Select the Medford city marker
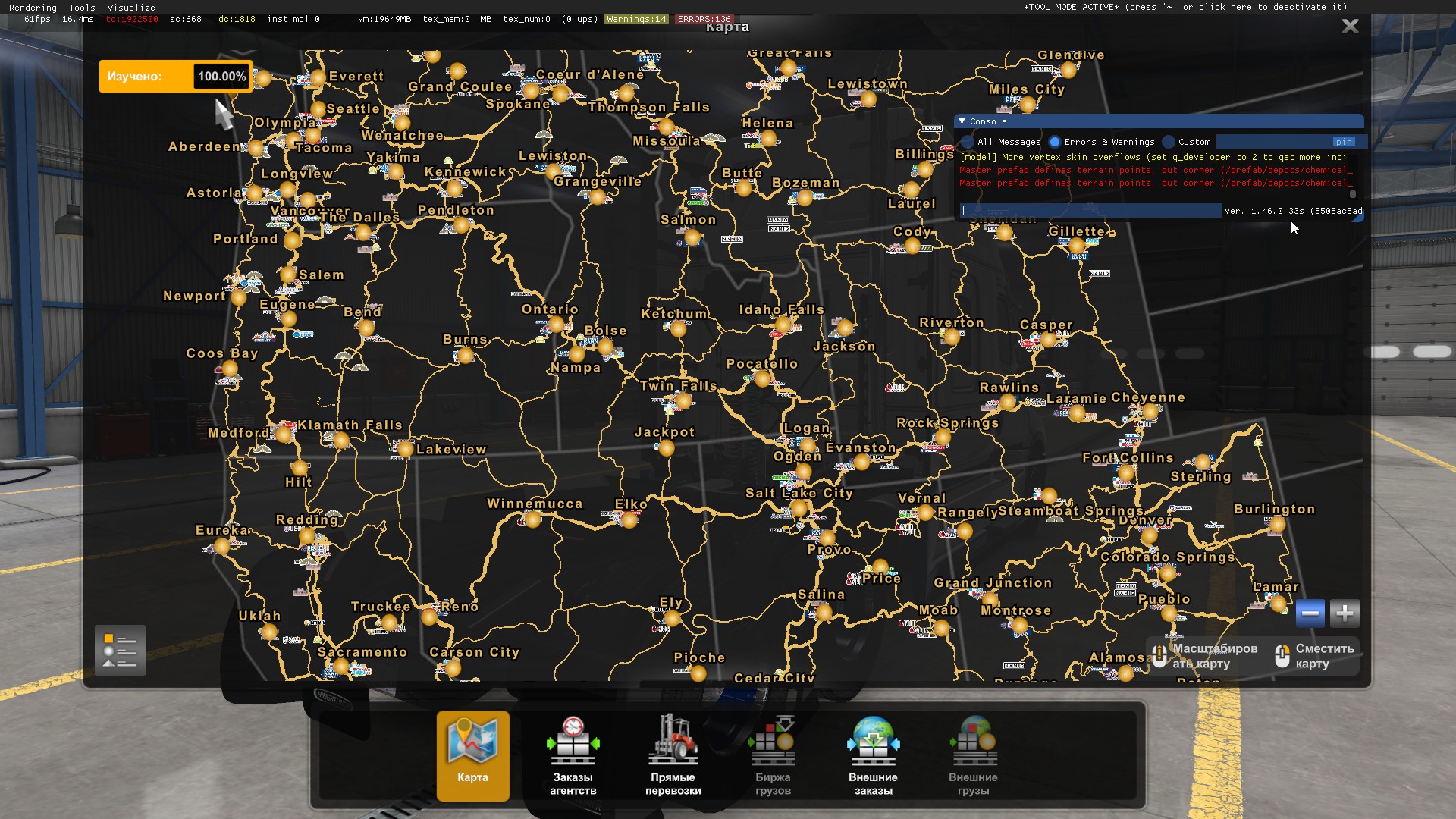The height and width of the screenshot is (819, 1456). 284,435
